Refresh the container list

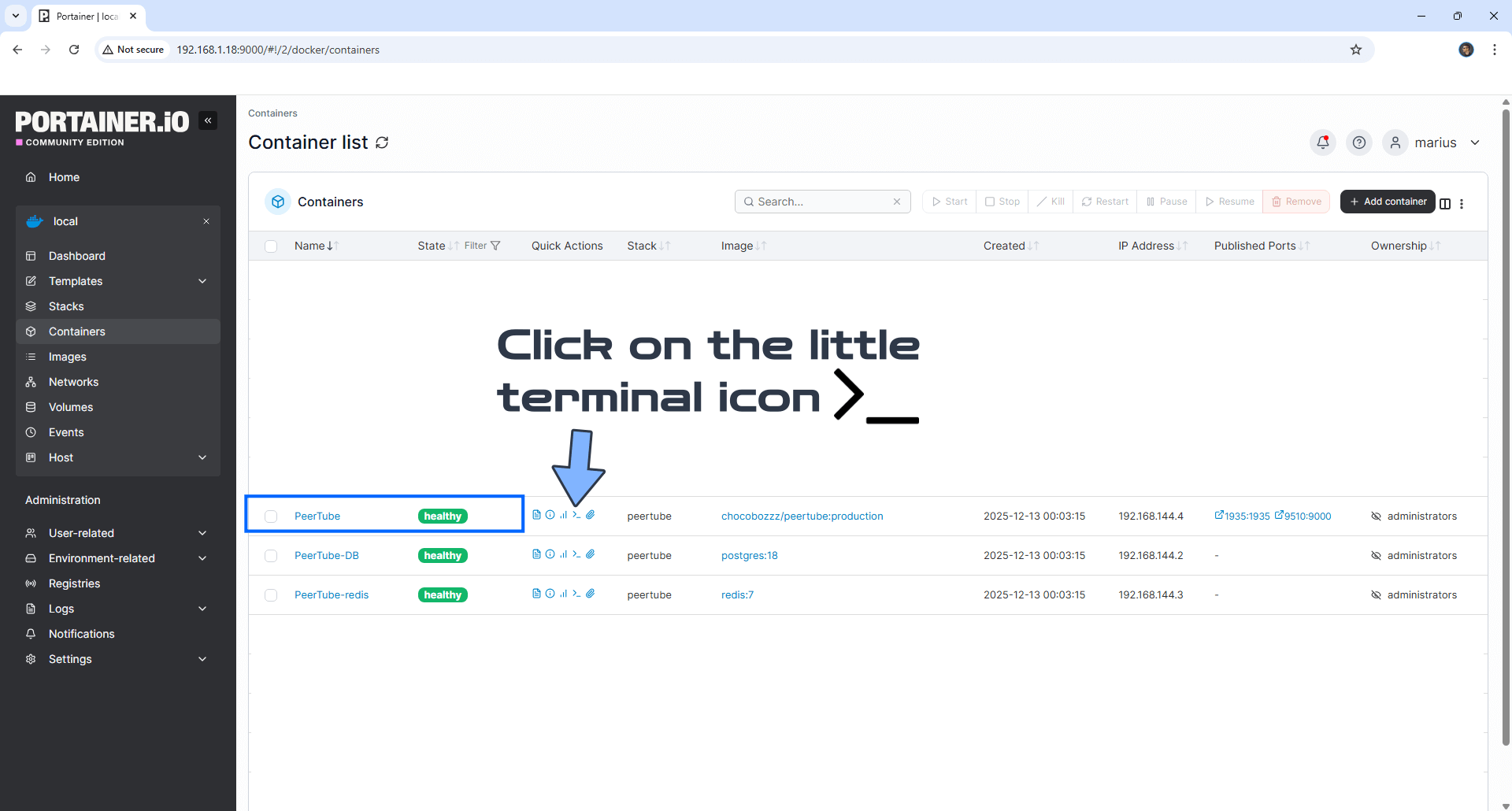pyautogui.click(x=382, y=143)
